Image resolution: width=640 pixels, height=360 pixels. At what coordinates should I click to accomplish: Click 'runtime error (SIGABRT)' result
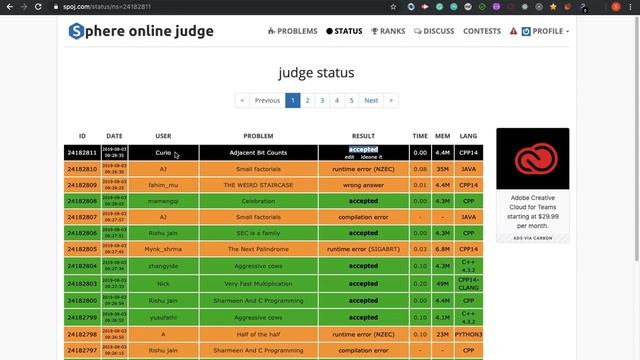(x=363, y=249)
